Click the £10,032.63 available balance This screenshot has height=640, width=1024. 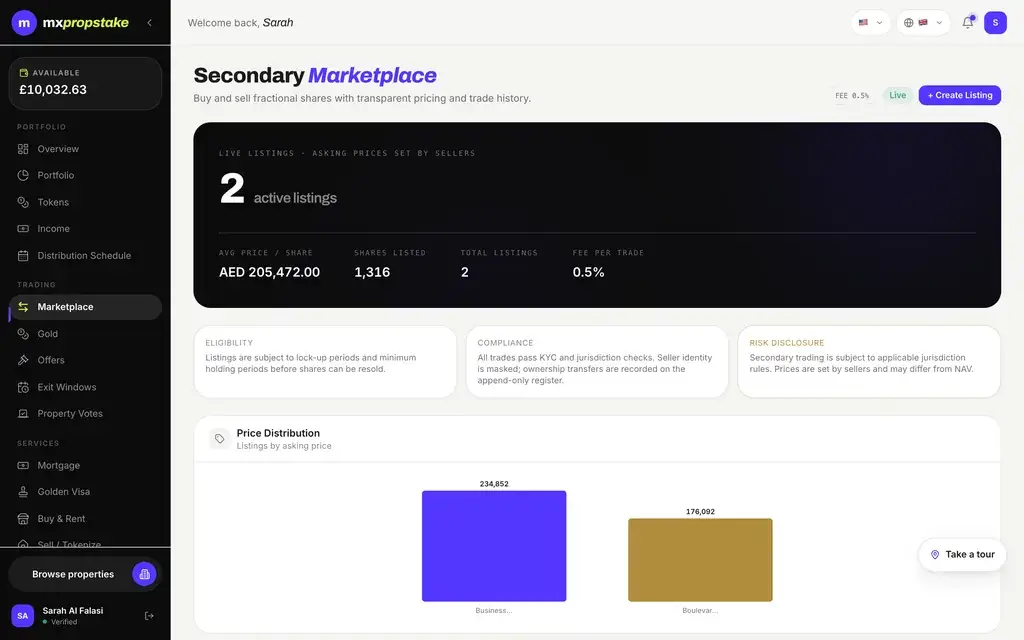(x=53, y=90)
